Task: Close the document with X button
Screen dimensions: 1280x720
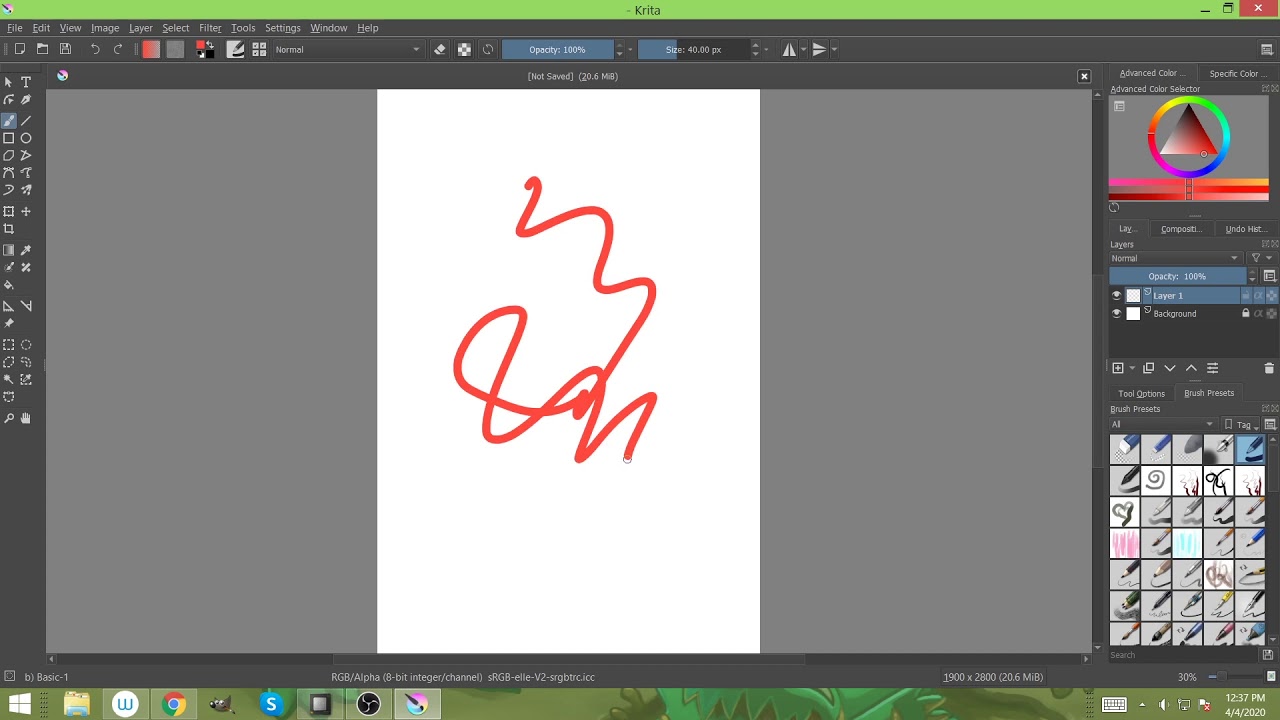Action: 1084,76
